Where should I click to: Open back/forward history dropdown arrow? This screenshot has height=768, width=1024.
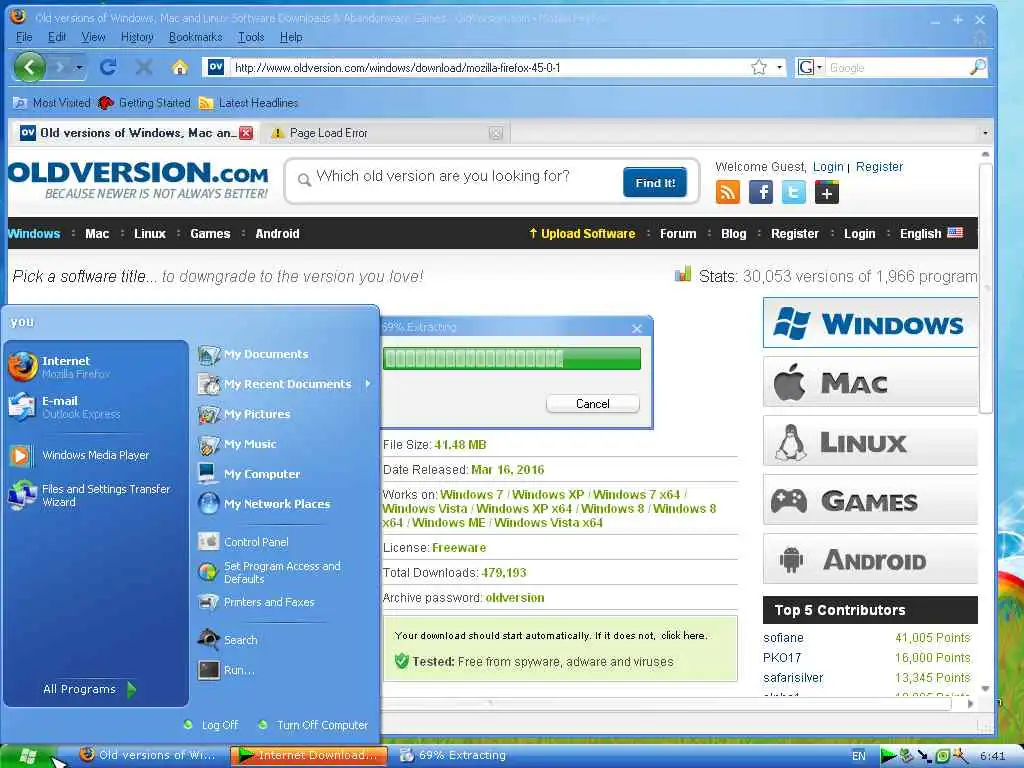(79, 67)
